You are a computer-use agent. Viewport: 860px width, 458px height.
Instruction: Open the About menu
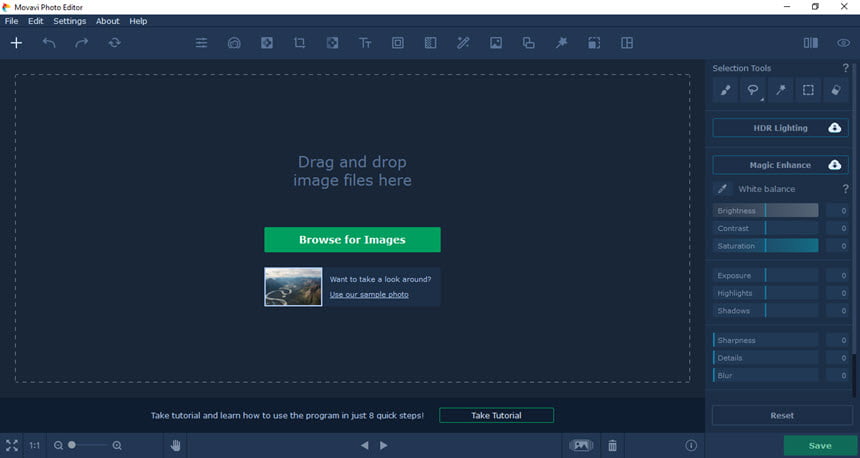pos(108,21)
